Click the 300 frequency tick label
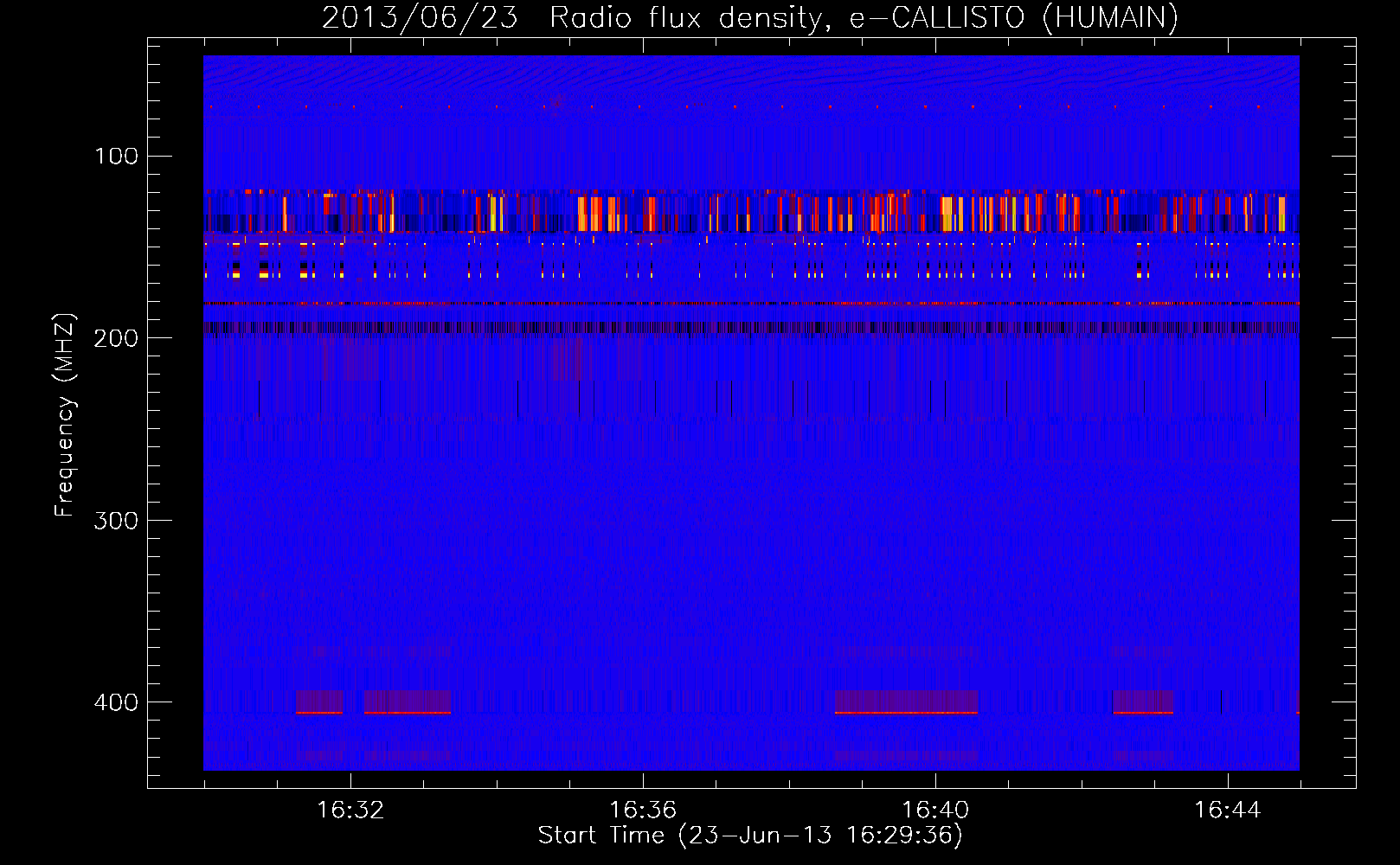1400x865 pixels. click(117, 521)
